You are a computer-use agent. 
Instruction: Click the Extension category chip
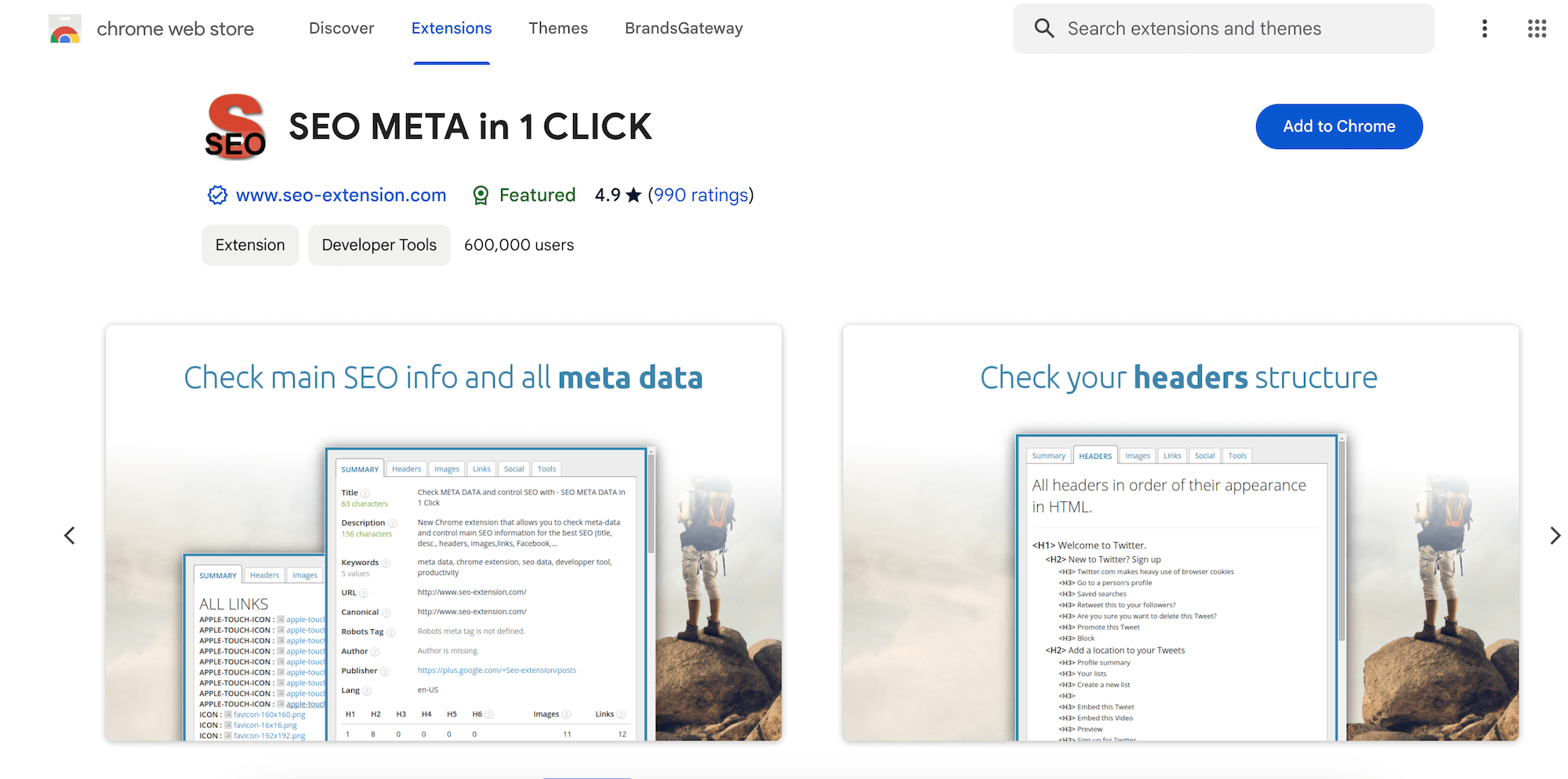(250, 246)
